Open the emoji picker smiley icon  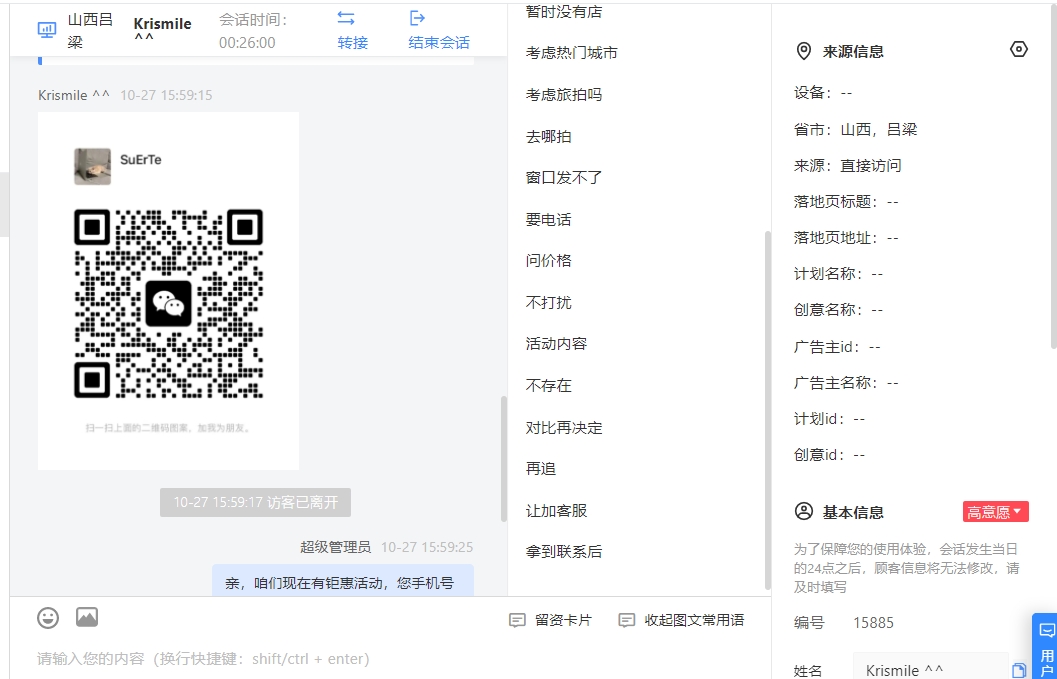coord(48,618)
